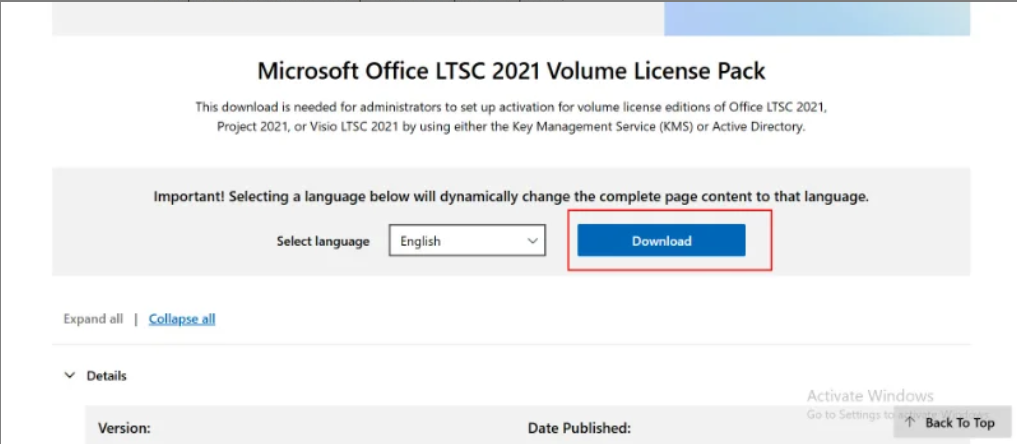Click the Important! language notice text
Screen dimensions: 1017x444
[x=510, y=196]
